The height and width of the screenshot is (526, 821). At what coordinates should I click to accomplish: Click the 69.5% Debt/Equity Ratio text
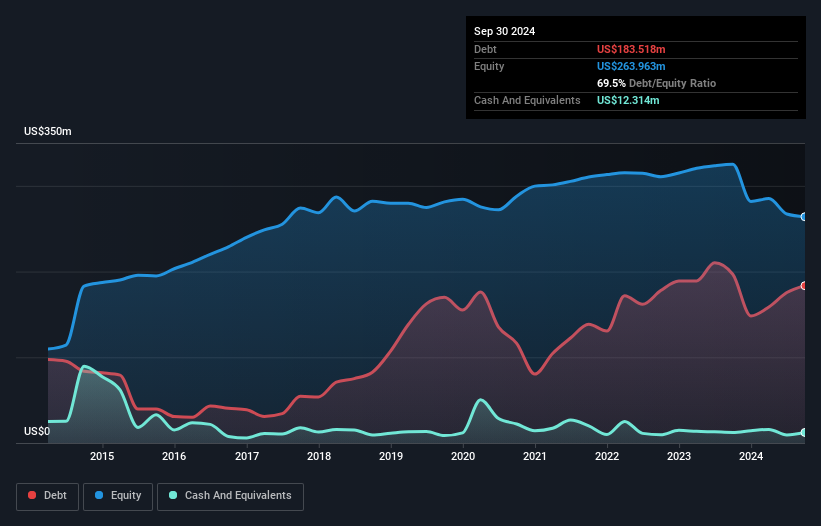click(656, 83)
